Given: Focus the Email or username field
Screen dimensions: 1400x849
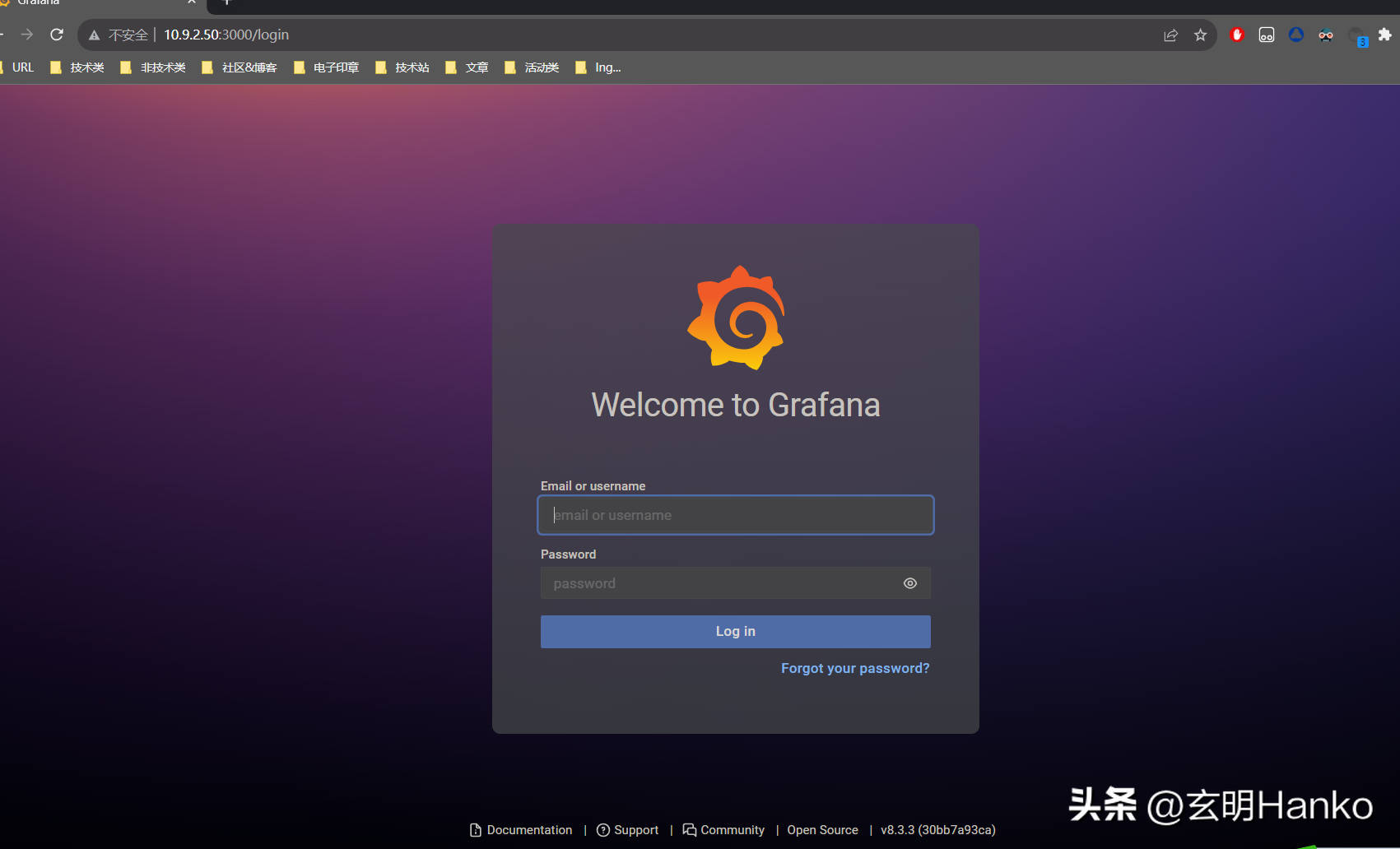Looking at the screenshot, I should point(736,515).
